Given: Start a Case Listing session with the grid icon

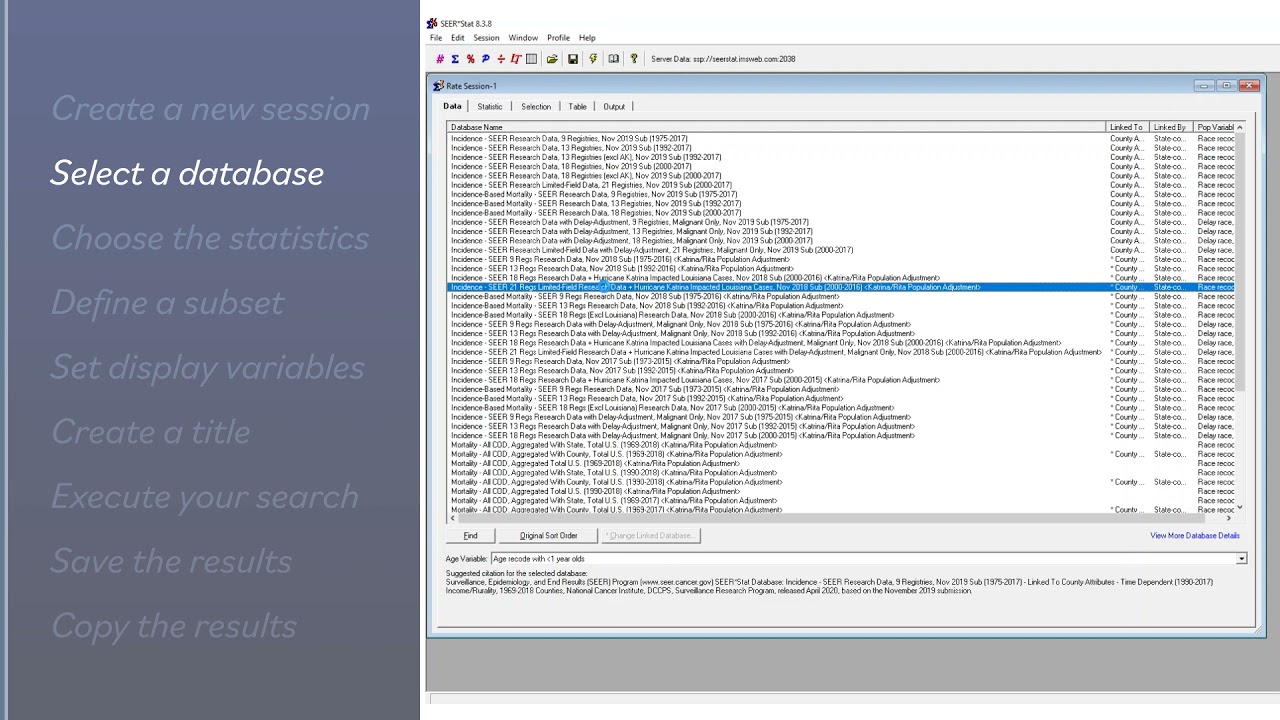Looking at the screenshot, I should coord(531,59).
